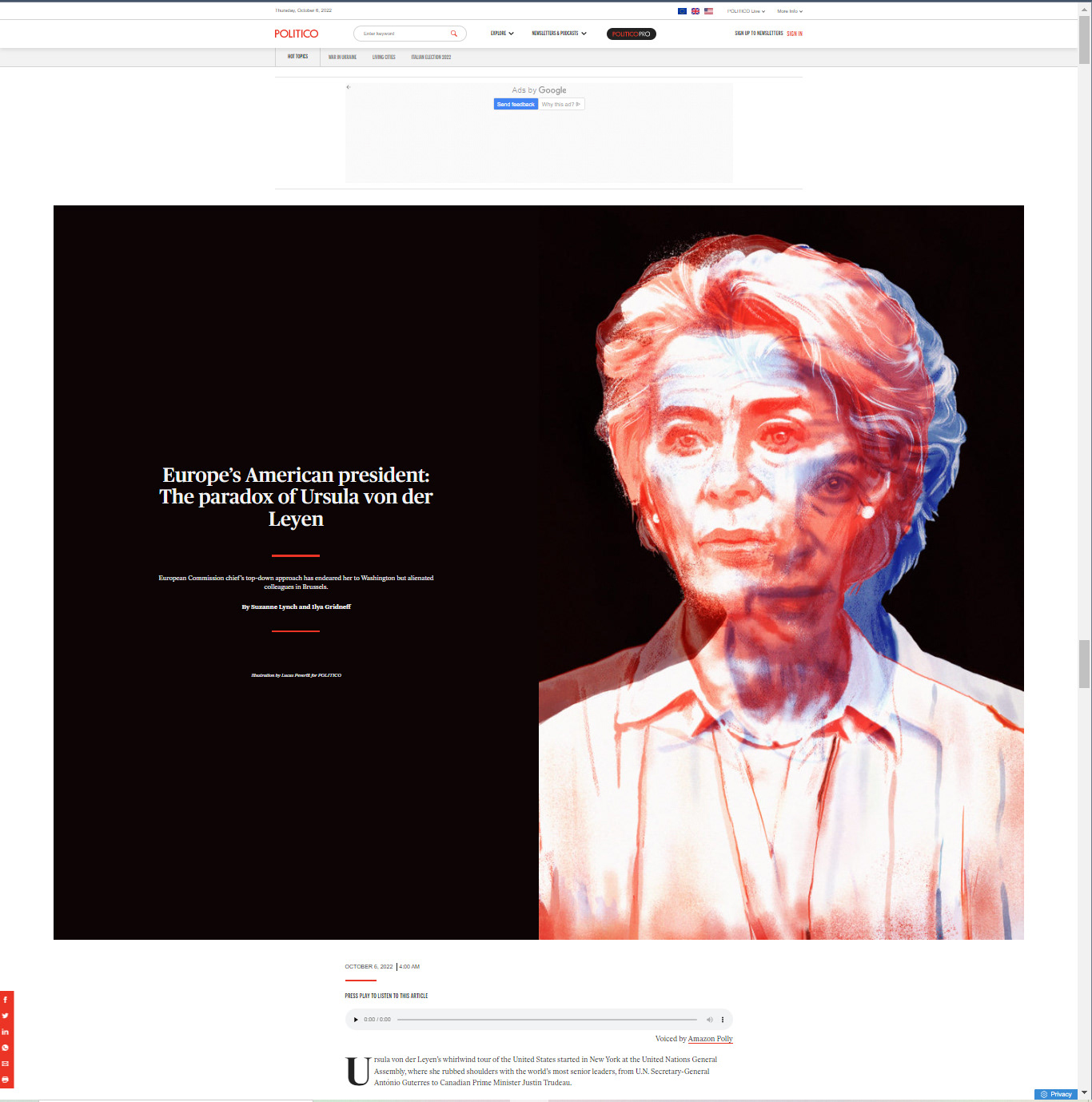Select the United Kingdom flag edition

[x=695, y=11]
